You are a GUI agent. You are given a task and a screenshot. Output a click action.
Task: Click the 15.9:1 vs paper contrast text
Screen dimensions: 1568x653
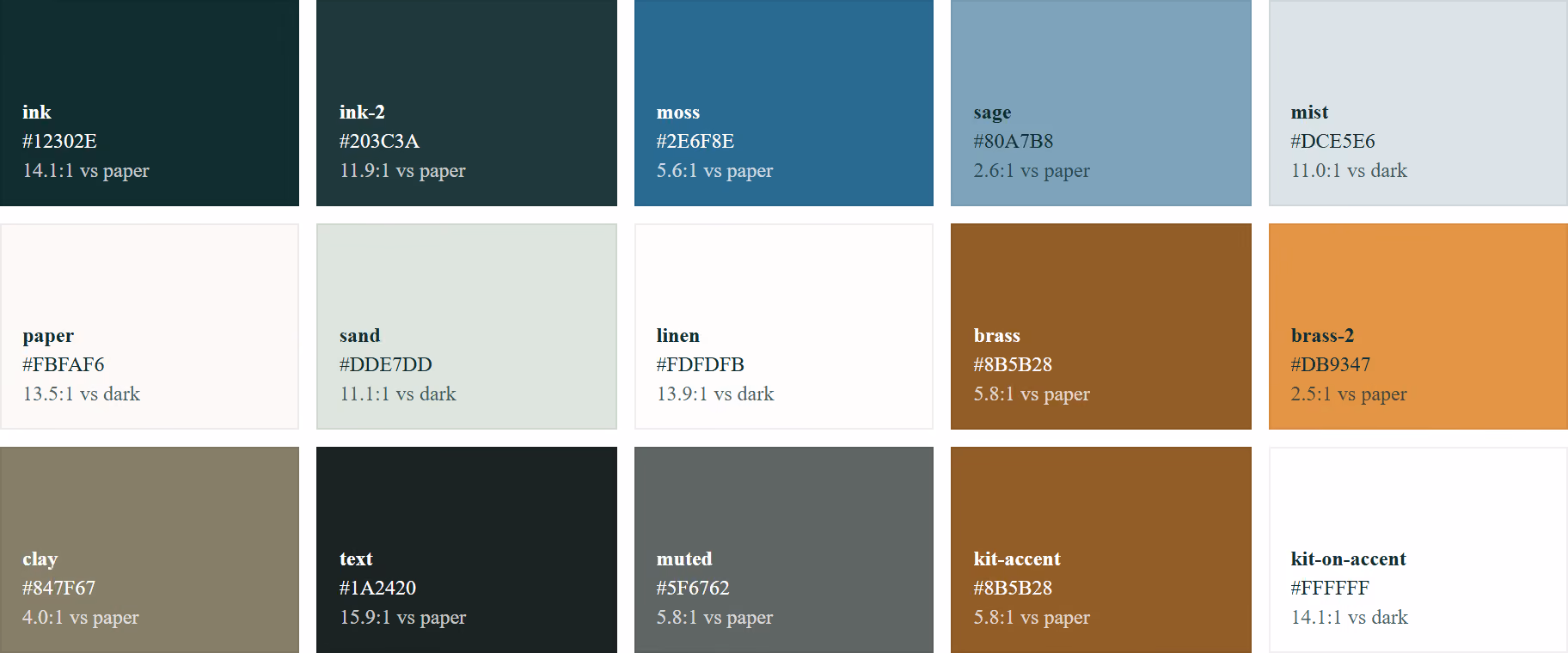coord(402,617)
